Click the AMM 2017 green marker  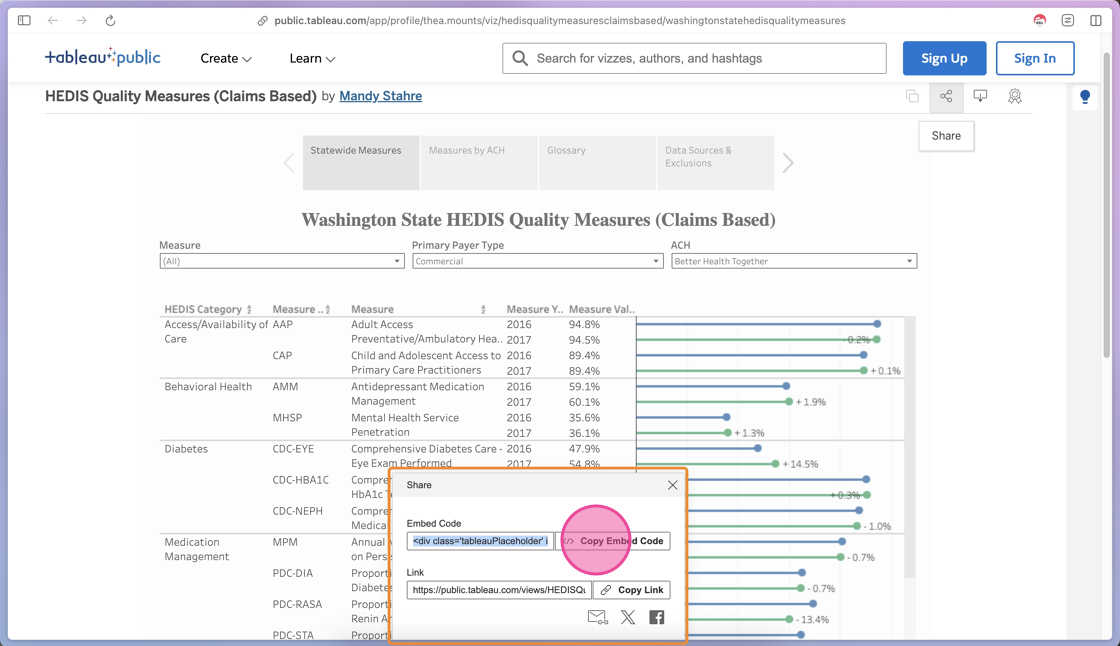(789, 402)
